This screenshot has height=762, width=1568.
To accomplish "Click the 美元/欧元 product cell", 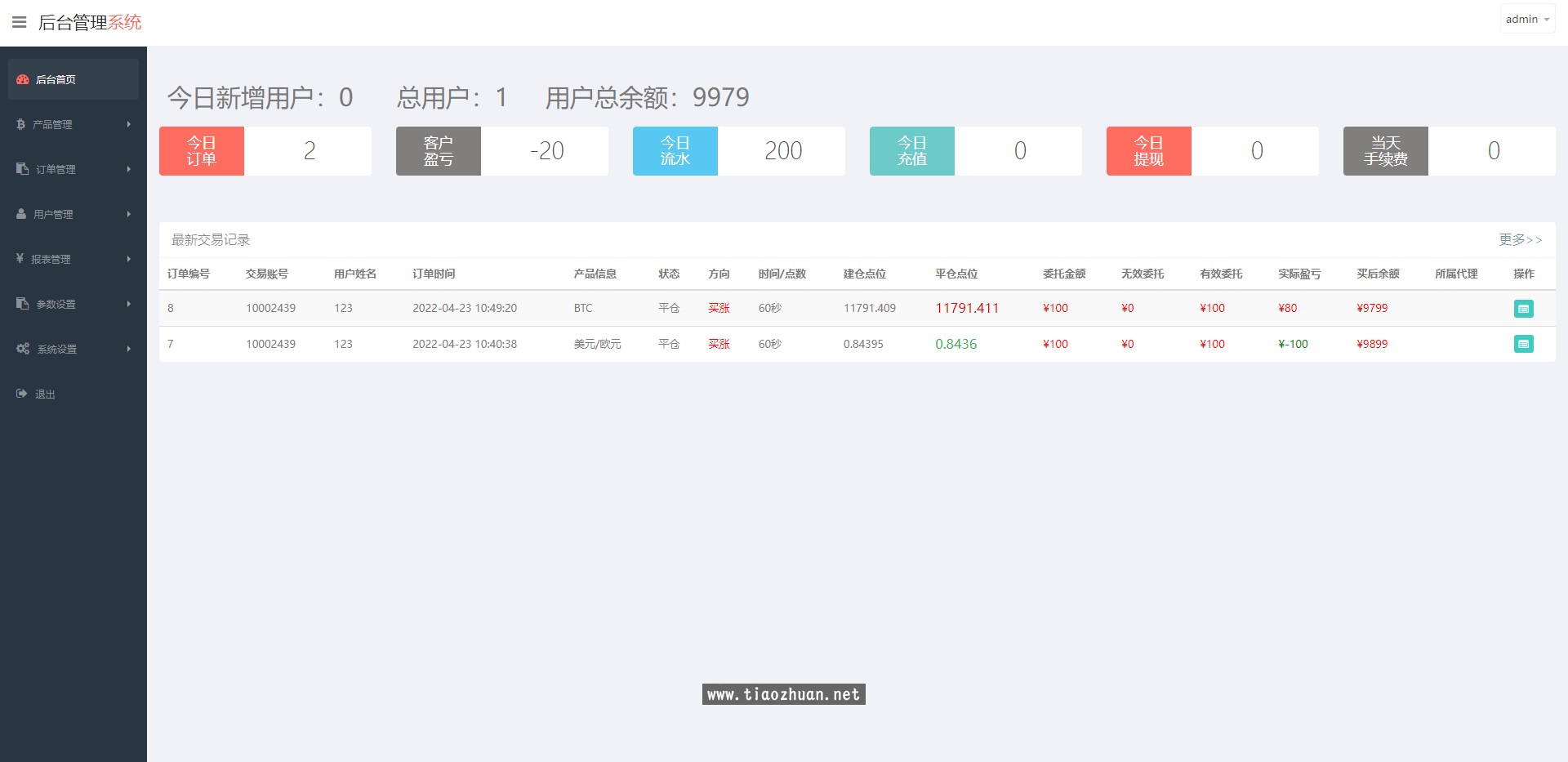I will click(598, 344).
